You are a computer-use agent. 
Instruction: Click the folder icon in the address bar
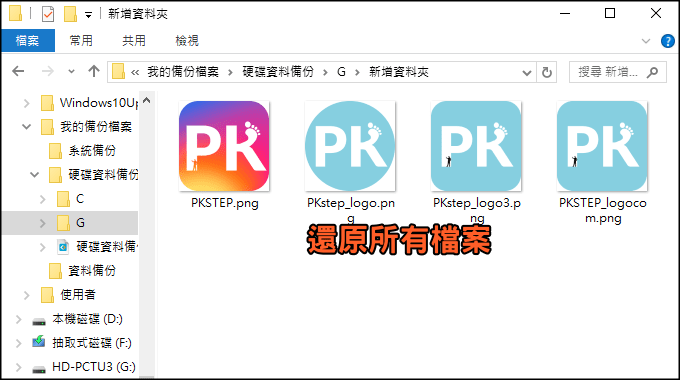click(x=118, y=72)
